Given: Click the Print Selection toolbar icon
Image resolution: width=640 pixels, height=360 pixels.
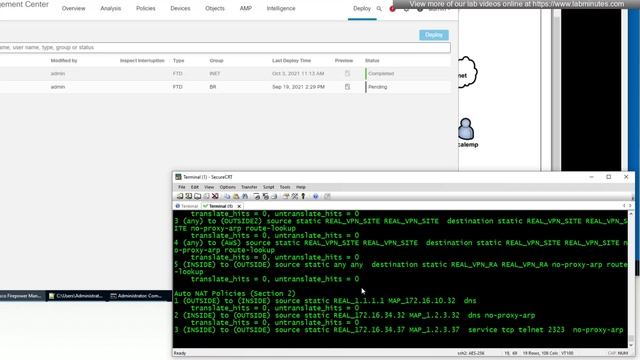Looking at the screenshot, I should click(x=266, y=196).
